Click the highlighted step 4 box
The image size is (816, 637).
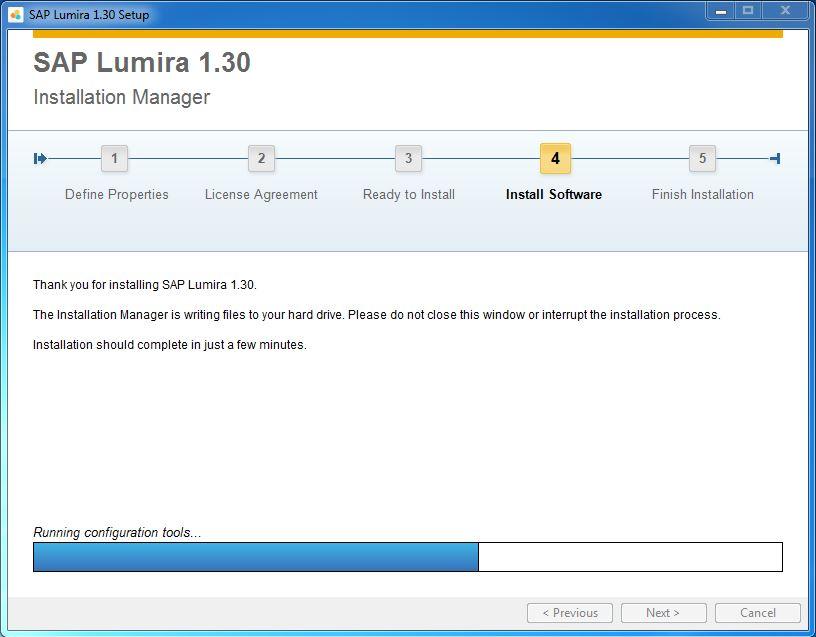click(x=555, y=158)
